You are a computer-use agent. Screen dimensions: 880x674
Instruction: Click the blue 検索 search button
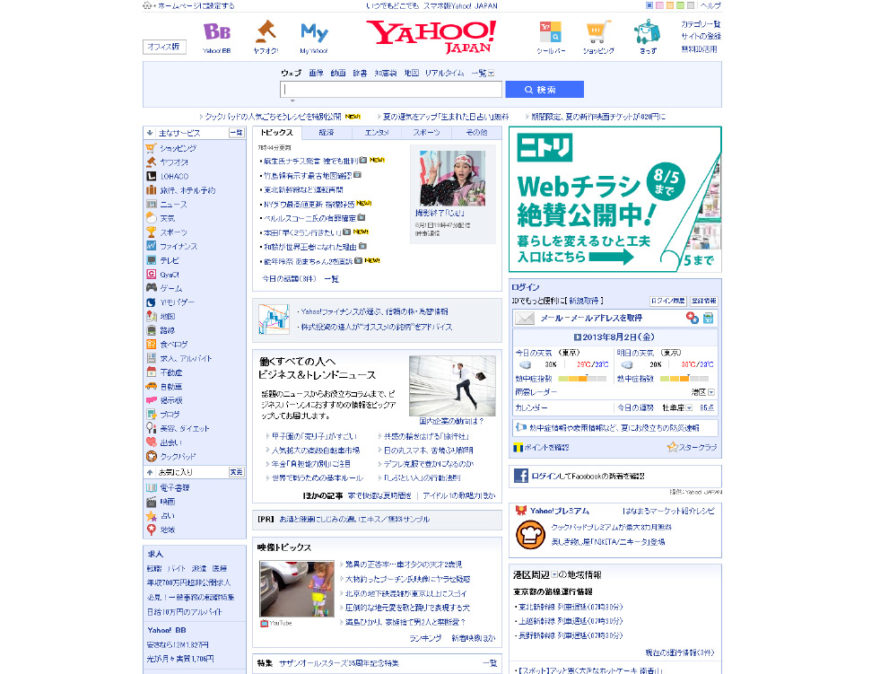(x=544, y=90)
